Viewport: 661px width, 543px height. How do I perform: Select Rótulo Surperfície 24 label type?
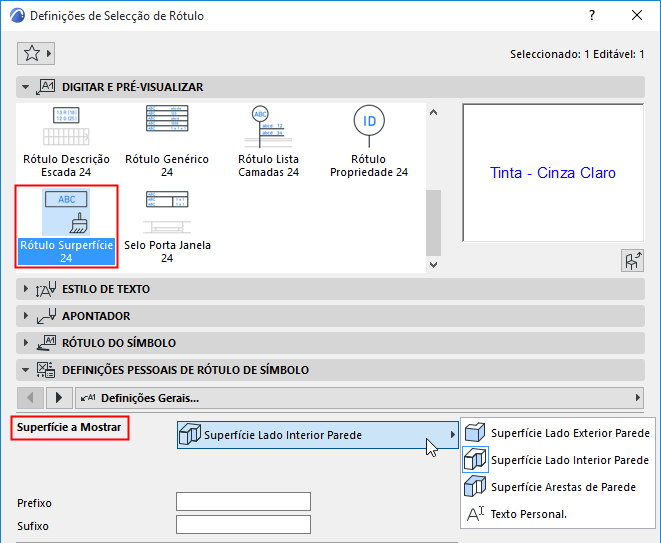[x=67, y=227]
